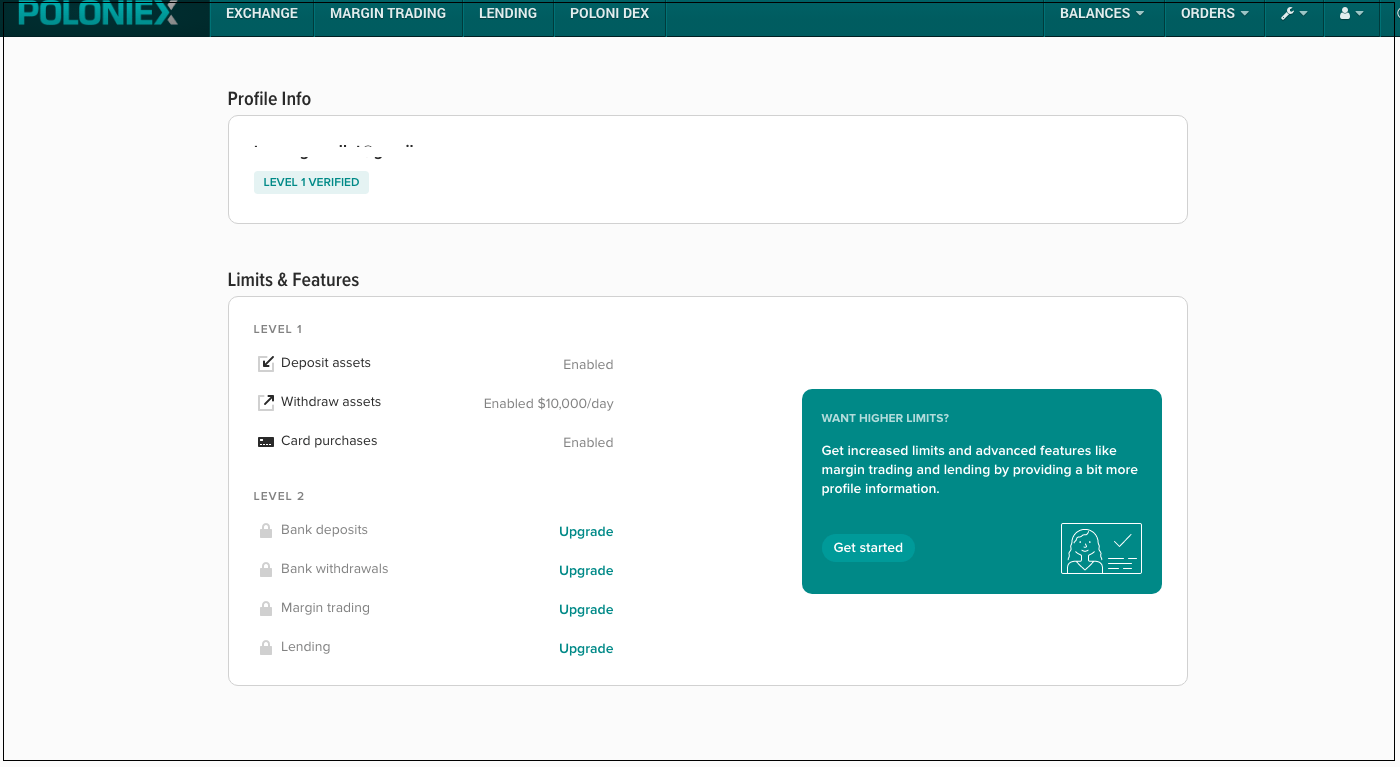Go to the Exchange tab

[262, 14]
